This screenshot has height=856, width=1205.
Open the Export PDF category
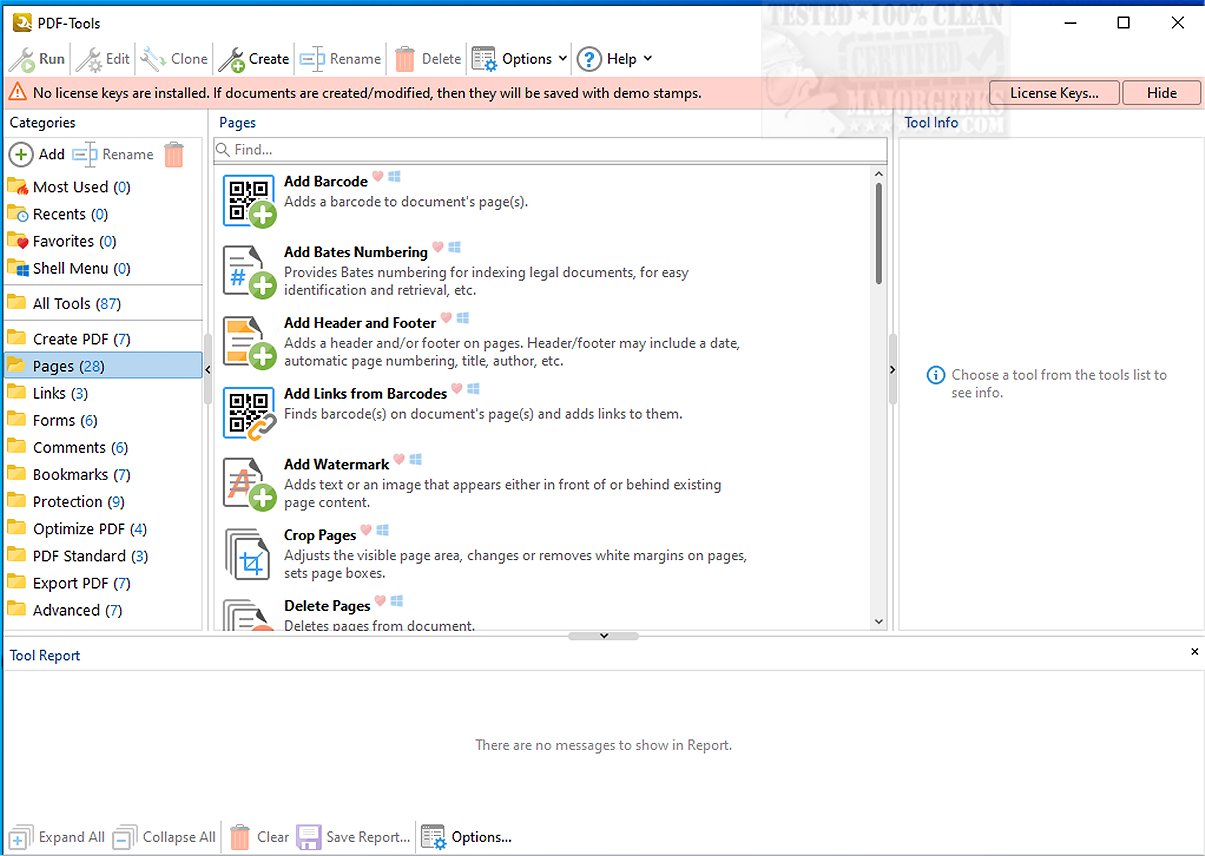click(102, 582)
